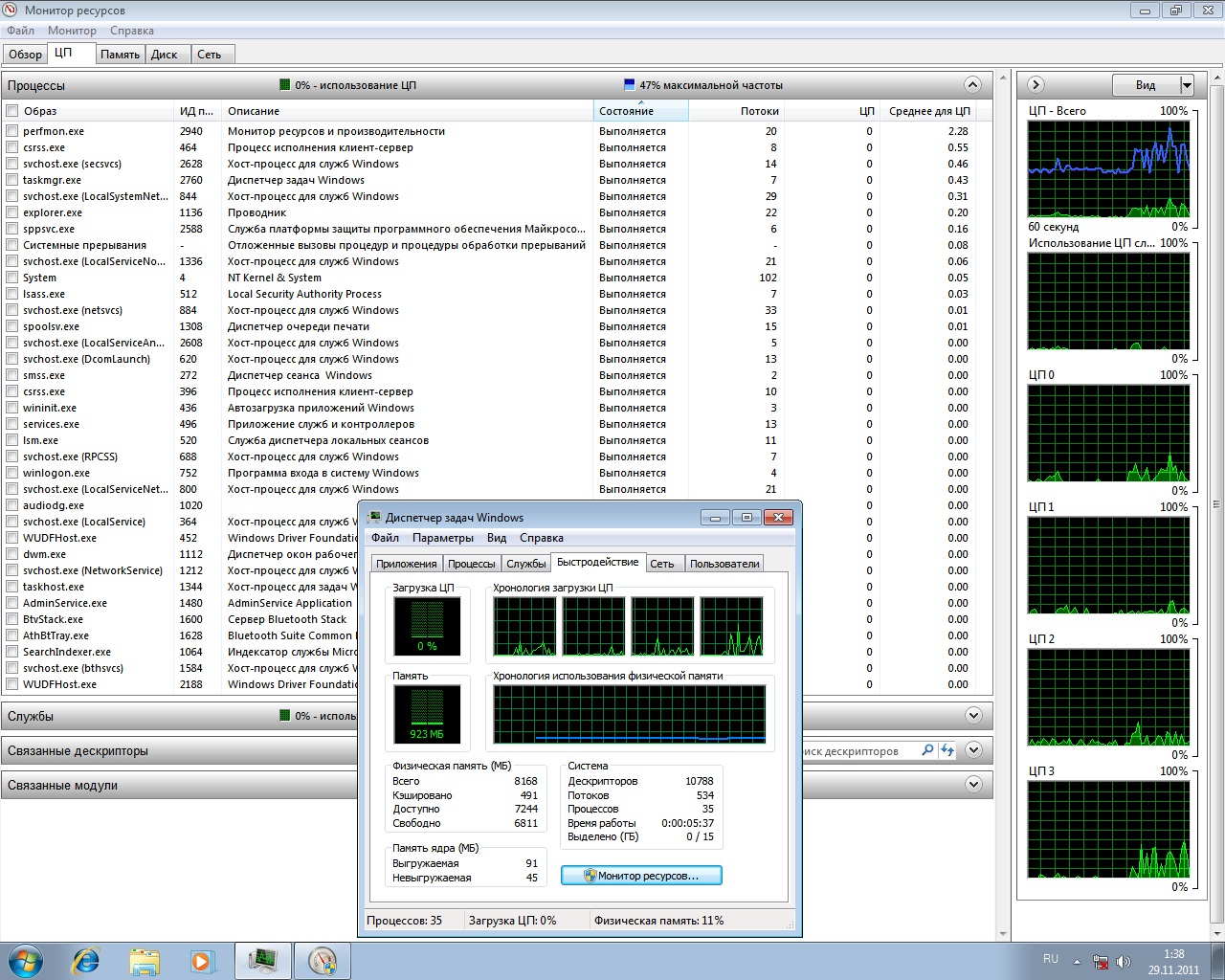This screenshot has height=980, width=1225.
Task: Open Internet Explorer from the taskbar
Action: 86,960
